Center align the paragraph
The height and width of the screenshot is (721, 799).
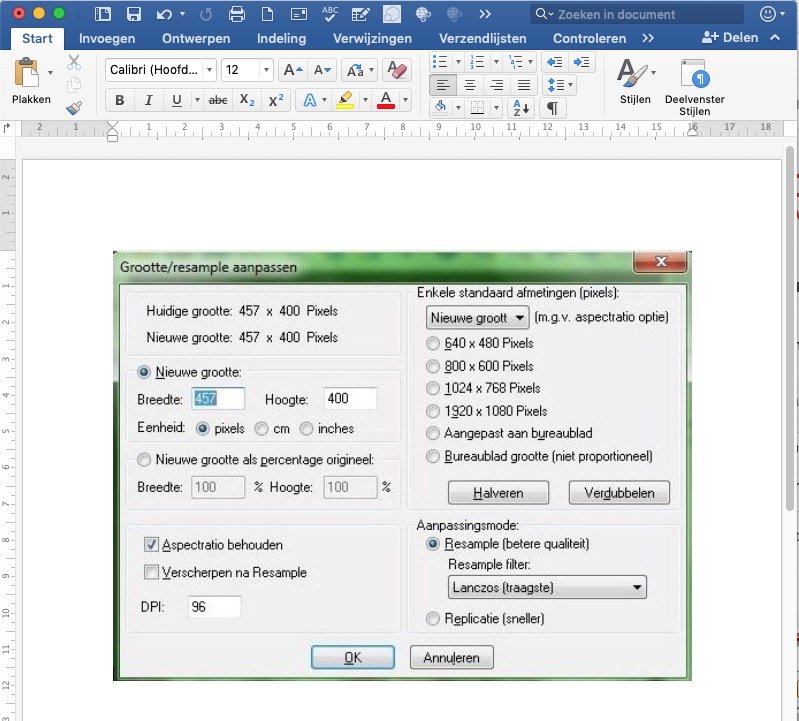[x=469, y=85]
